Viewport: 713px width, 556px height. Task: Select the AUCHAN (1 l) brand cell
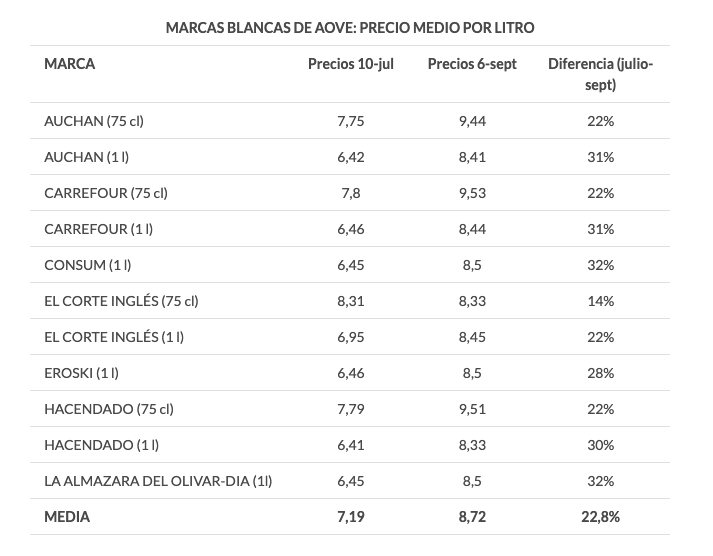click(86, 157)
